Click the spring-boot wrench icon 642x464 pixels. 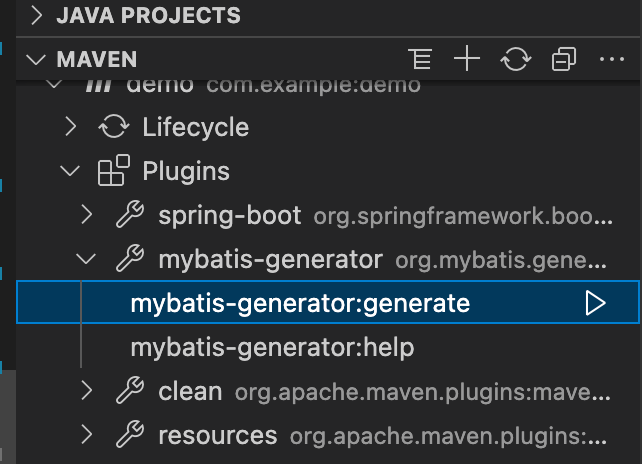coord(130,214)
